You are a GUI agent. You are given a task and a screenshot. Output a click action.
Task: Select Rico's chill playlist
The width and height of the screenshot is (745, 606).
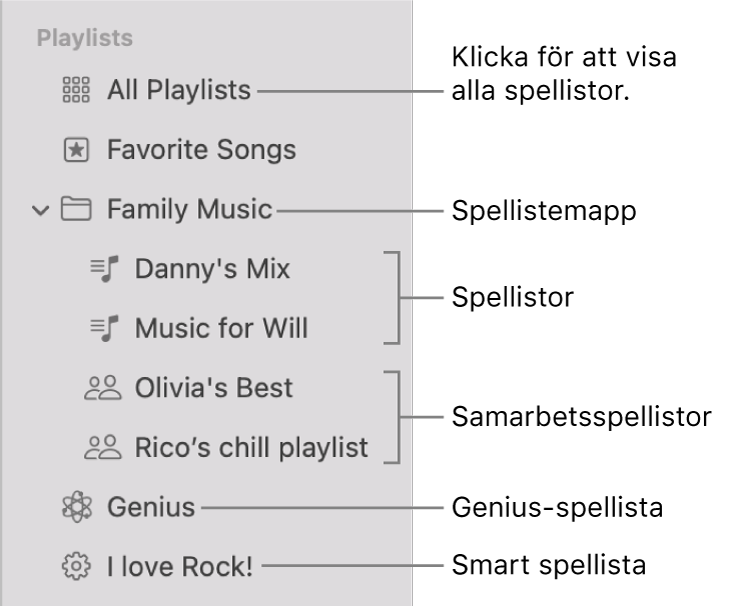coord(251,447)
